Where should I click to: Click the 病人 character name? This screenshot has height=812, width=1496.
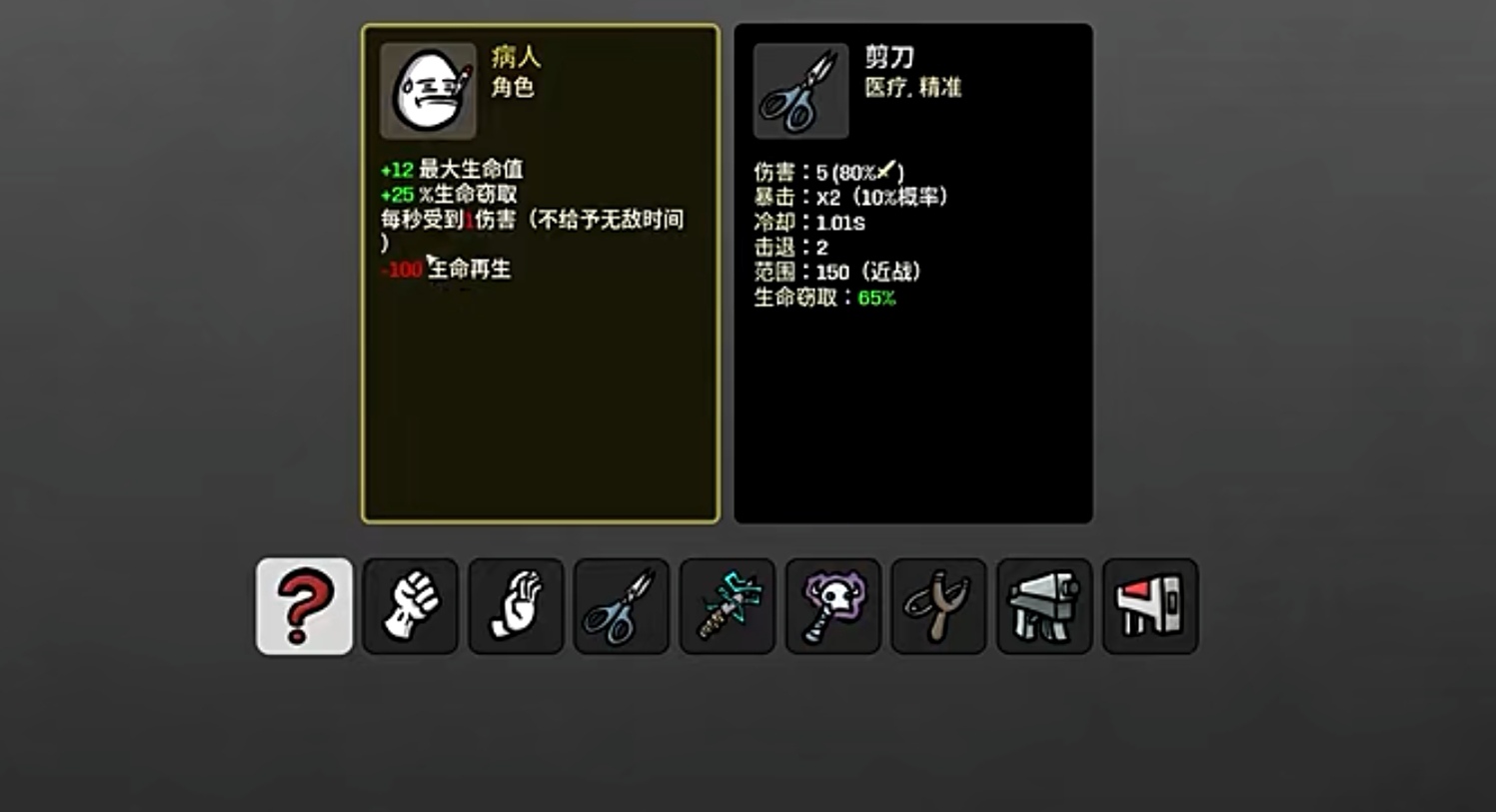516,57
